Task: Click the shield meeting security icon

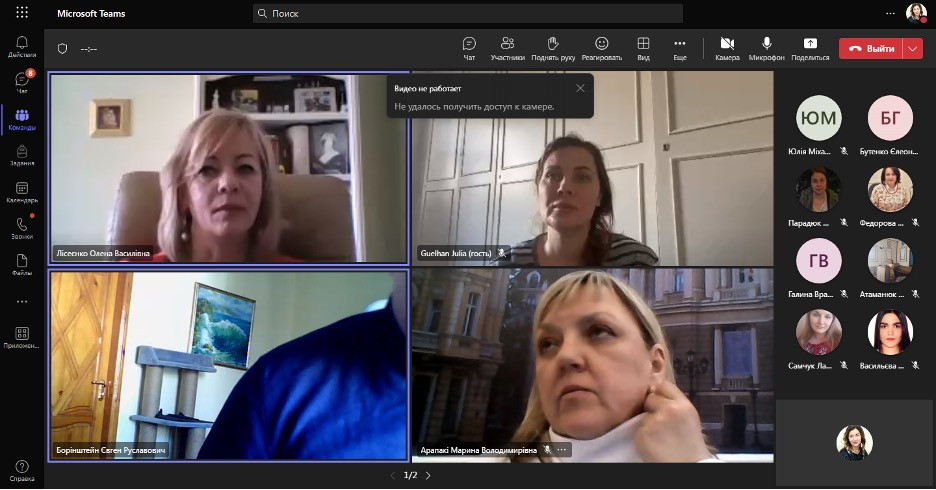Action: [62, 48]
